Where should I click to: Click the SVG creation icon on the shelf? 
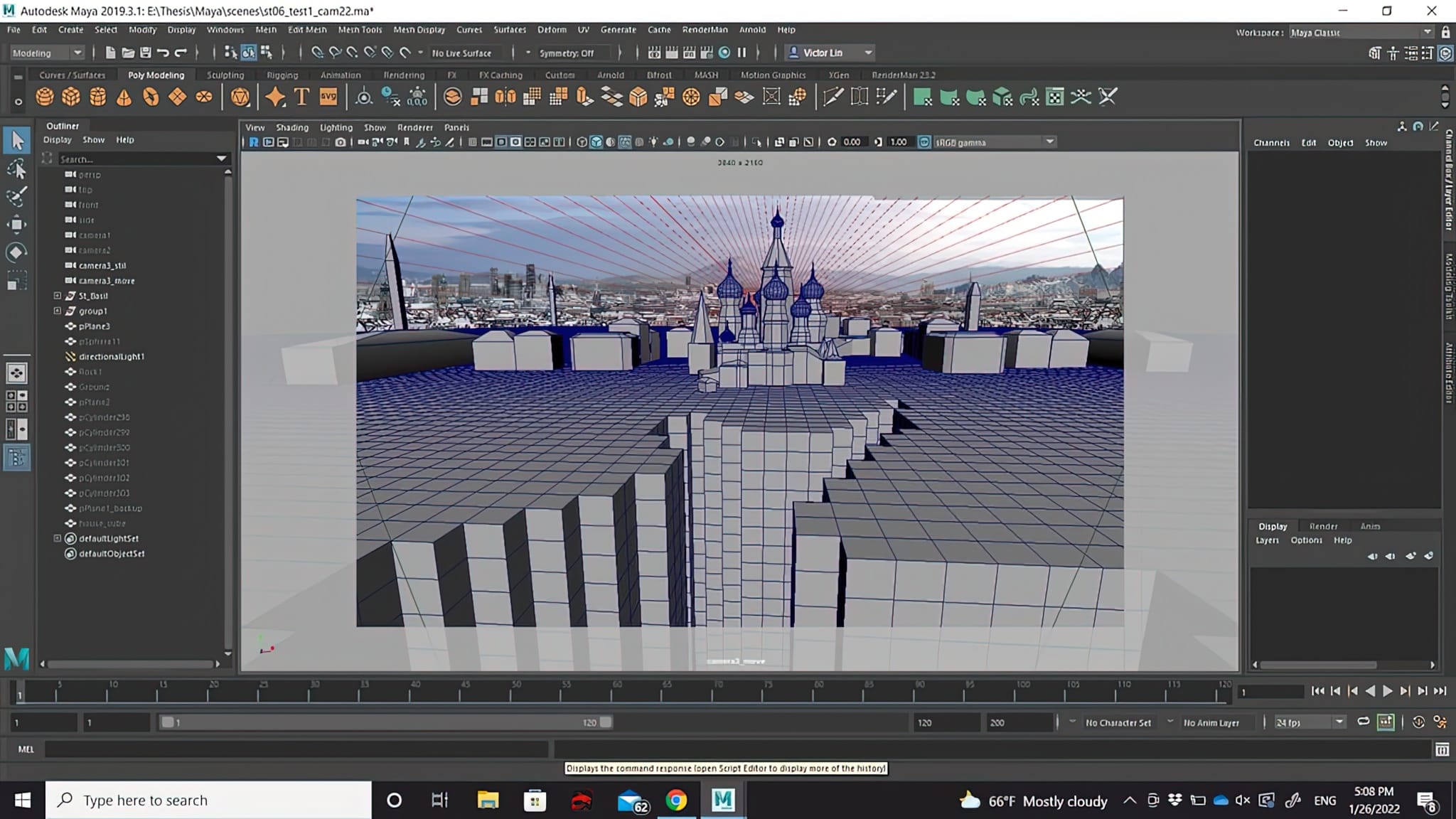click(326, 97)
